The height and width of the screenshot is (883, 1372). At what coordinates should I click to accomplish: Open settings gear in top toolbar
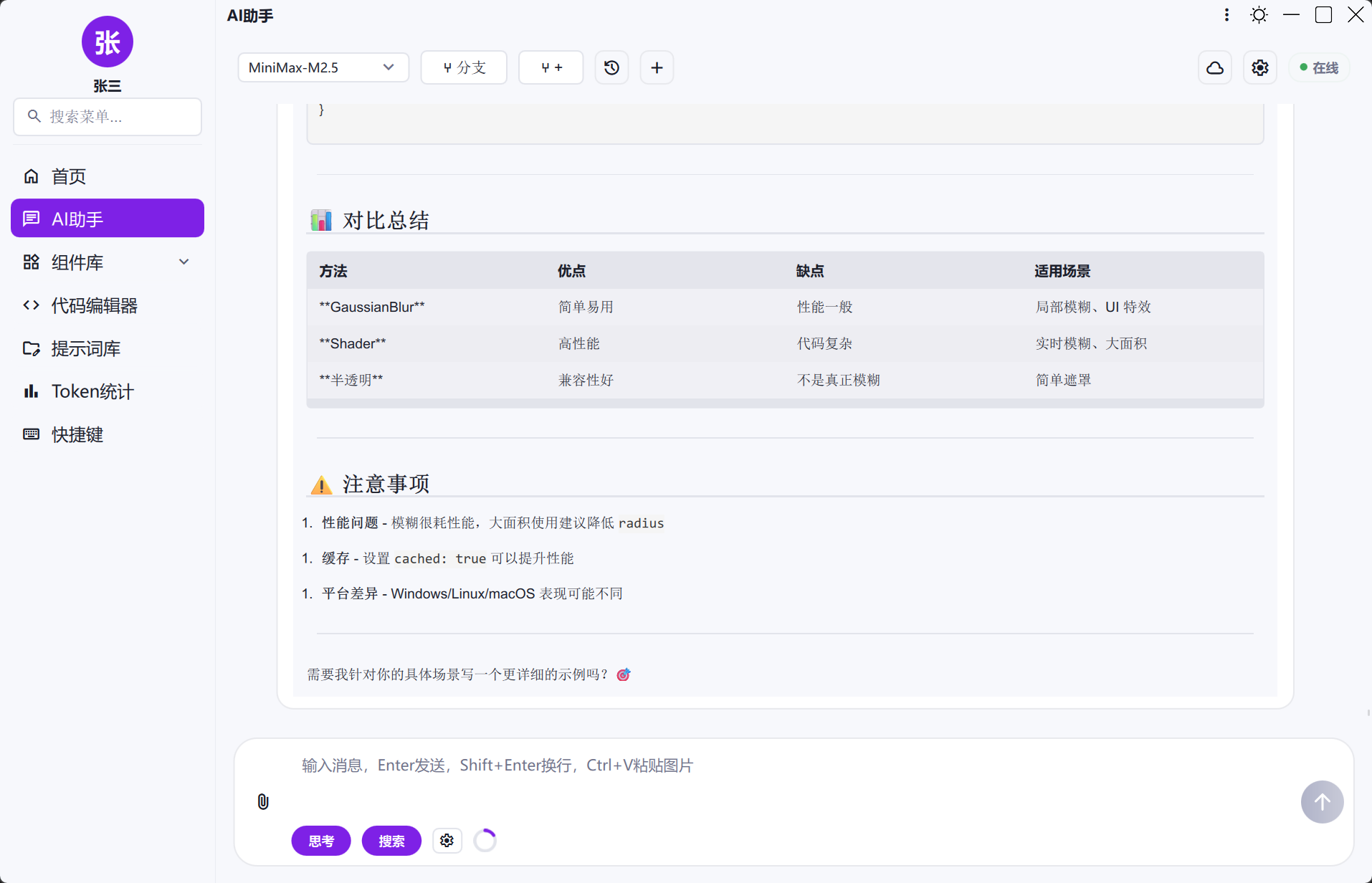click(x=1260, y=67)
